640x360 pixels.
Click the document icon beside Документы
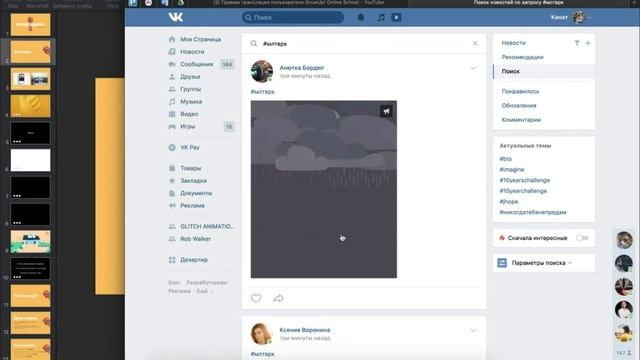pyautogui.click(x=172, y=193)
